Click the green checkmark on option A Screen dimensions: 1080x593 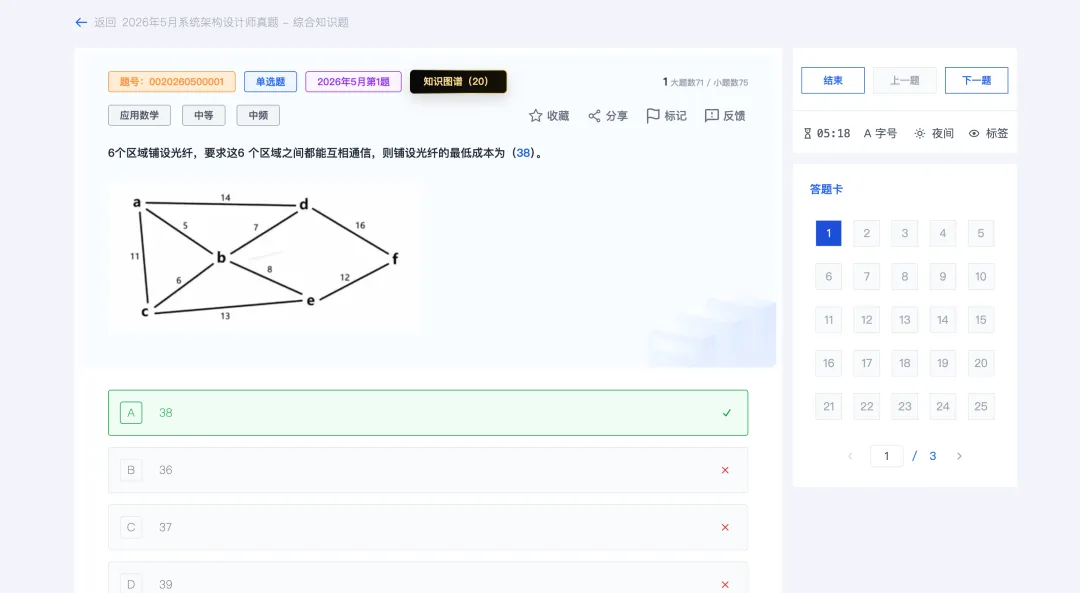click(727, 413)
